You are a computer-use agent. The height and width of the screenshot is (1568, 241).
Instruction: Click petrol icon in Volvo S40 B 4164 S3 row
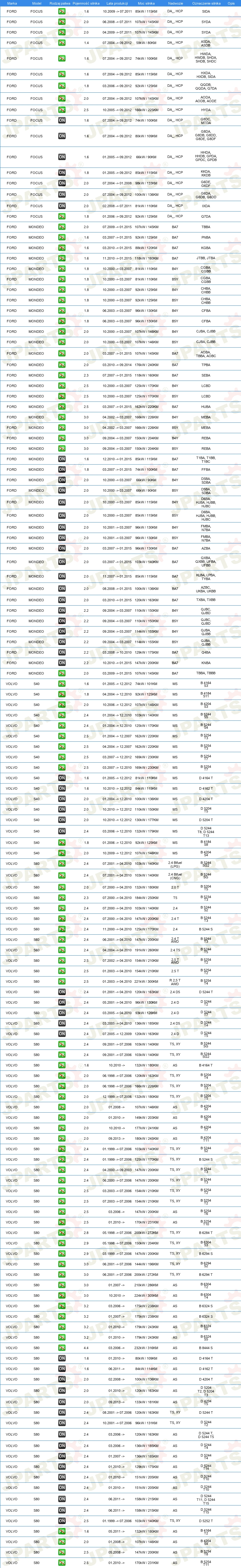(x=61, y=683)
